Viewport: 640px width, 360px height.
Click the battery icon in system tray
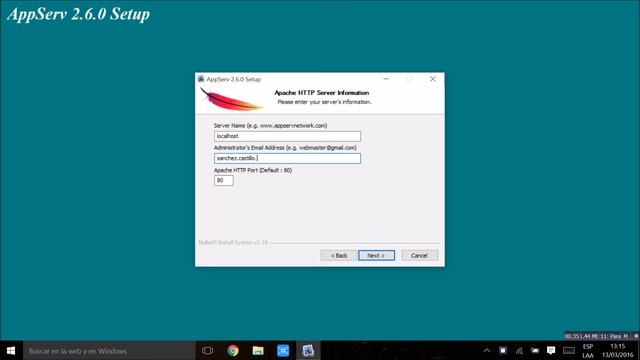click(535, 351)
